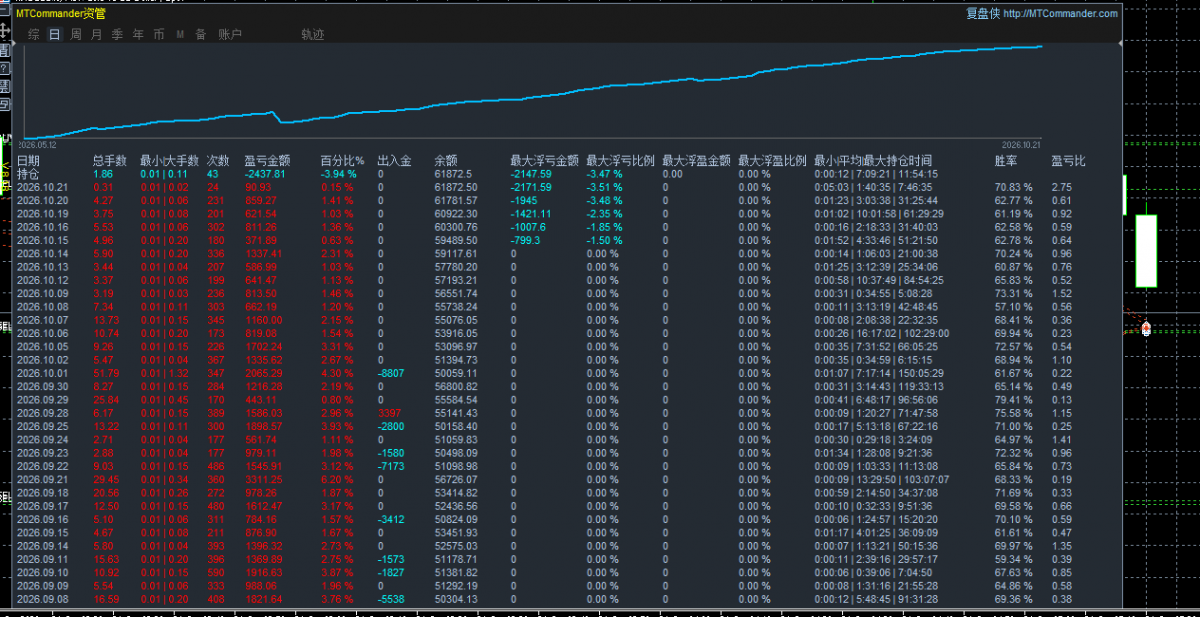Click the 复盘侠 label at top right

[x=982, y=14]
